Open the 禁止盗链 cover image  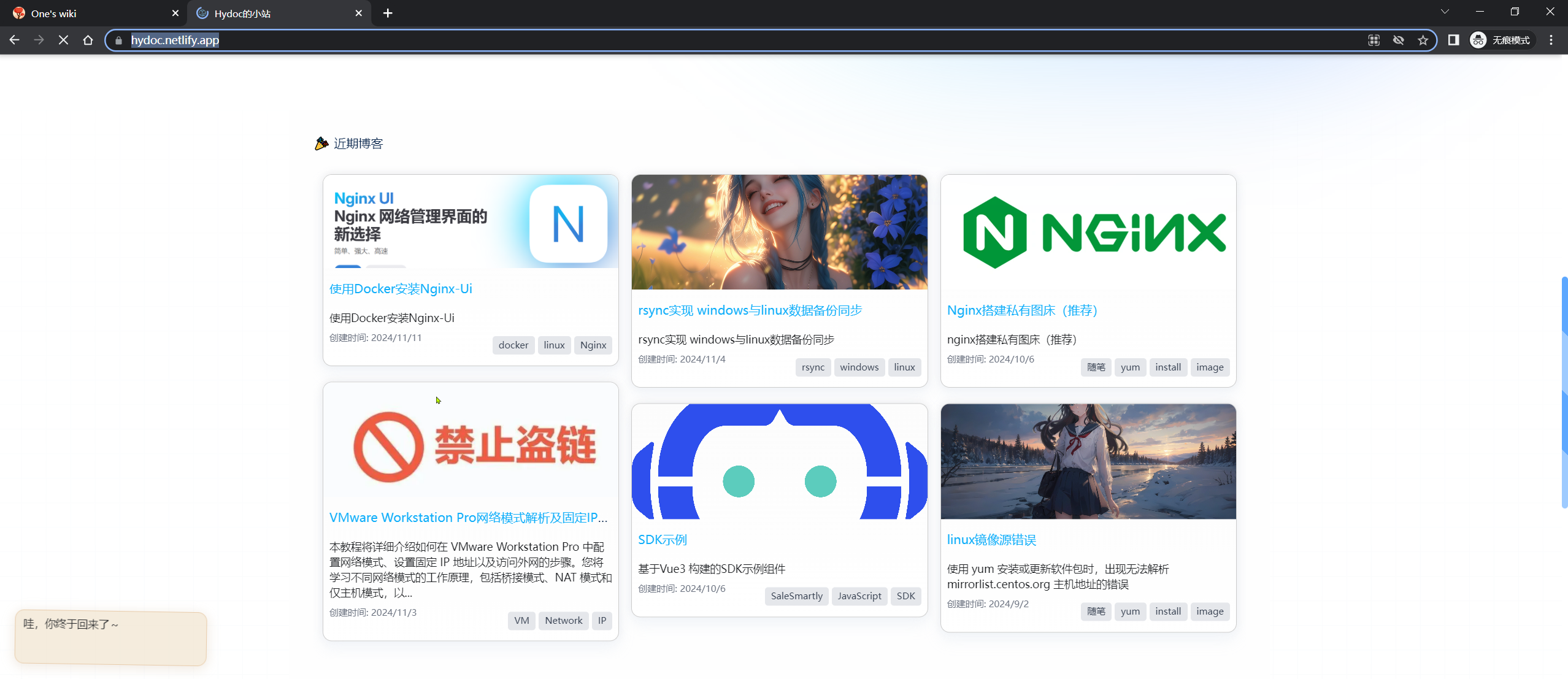tap(471, 440)
